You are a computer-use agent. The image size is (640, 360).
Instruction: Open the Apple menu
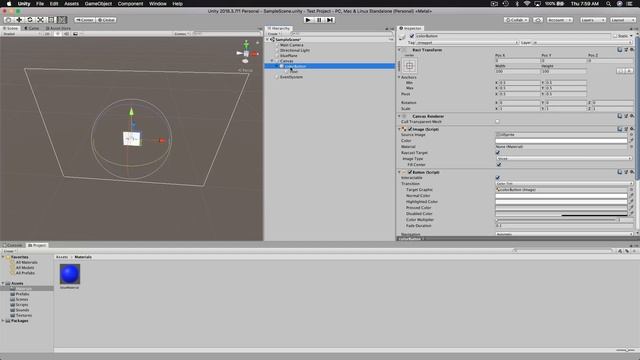point(9,4)
